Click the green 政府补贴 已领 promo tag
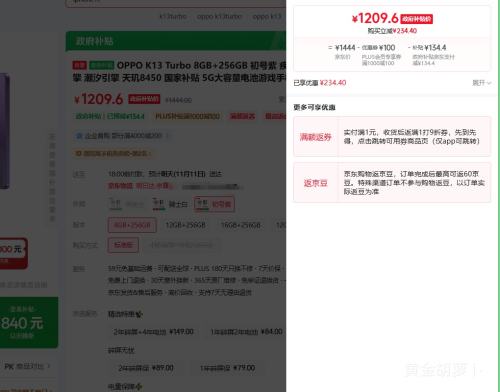 coord(110,116)
